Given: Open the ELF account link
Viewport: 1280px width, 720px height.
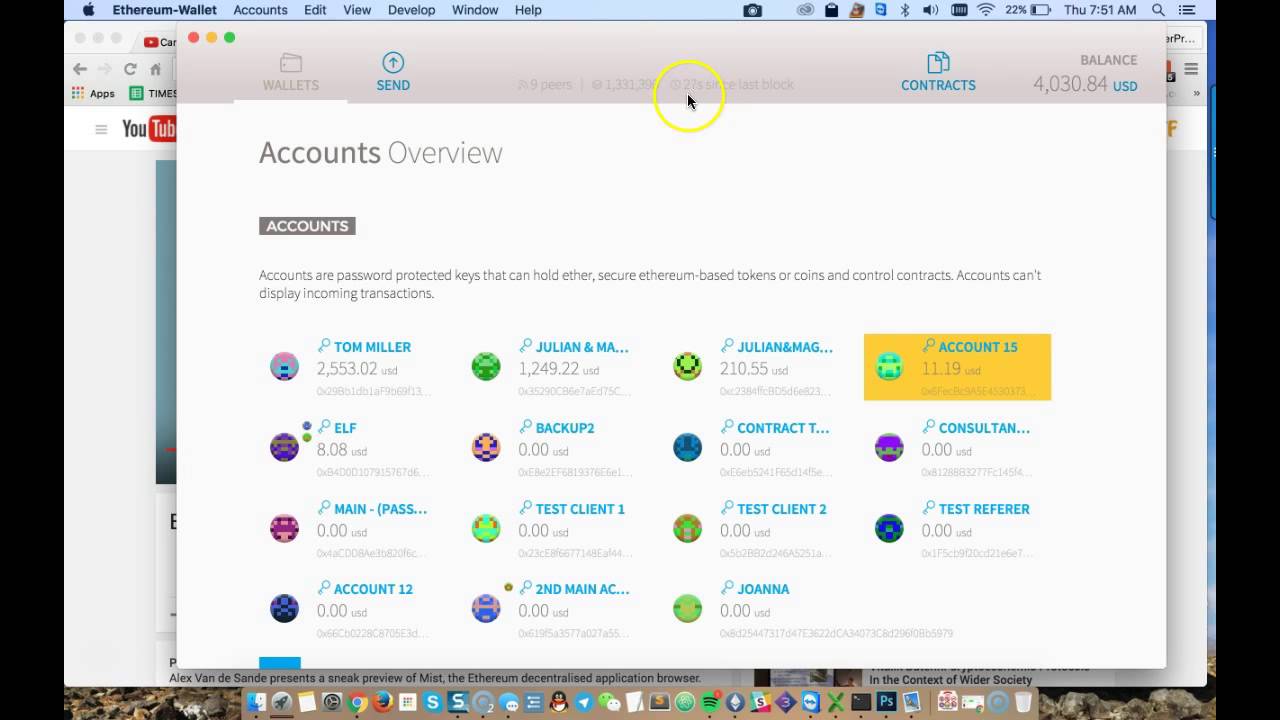Looking at the screenshot, I should (x=345, y=428).
